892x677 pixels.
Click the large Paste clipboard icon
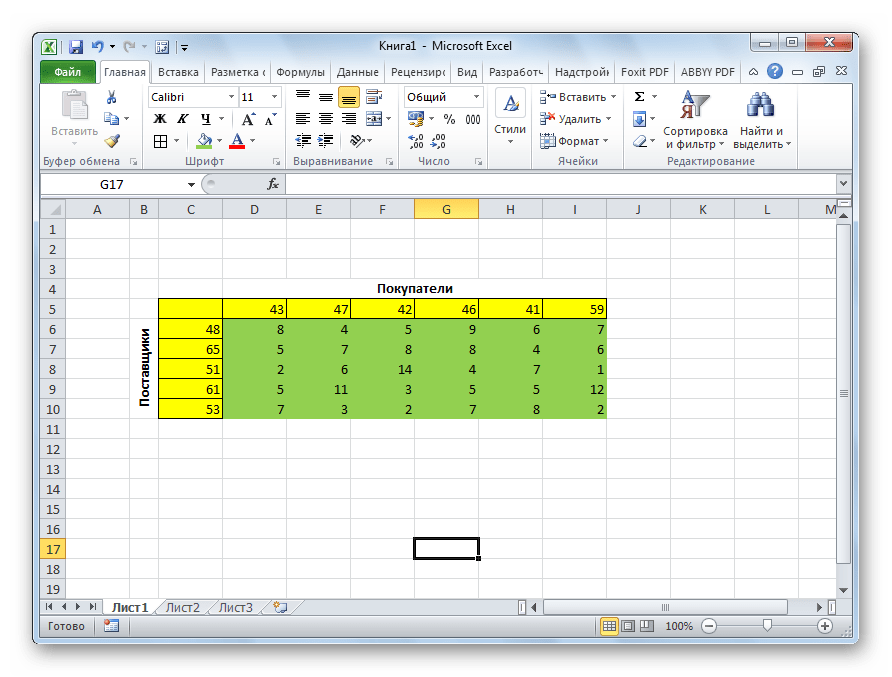coord(75,106)
